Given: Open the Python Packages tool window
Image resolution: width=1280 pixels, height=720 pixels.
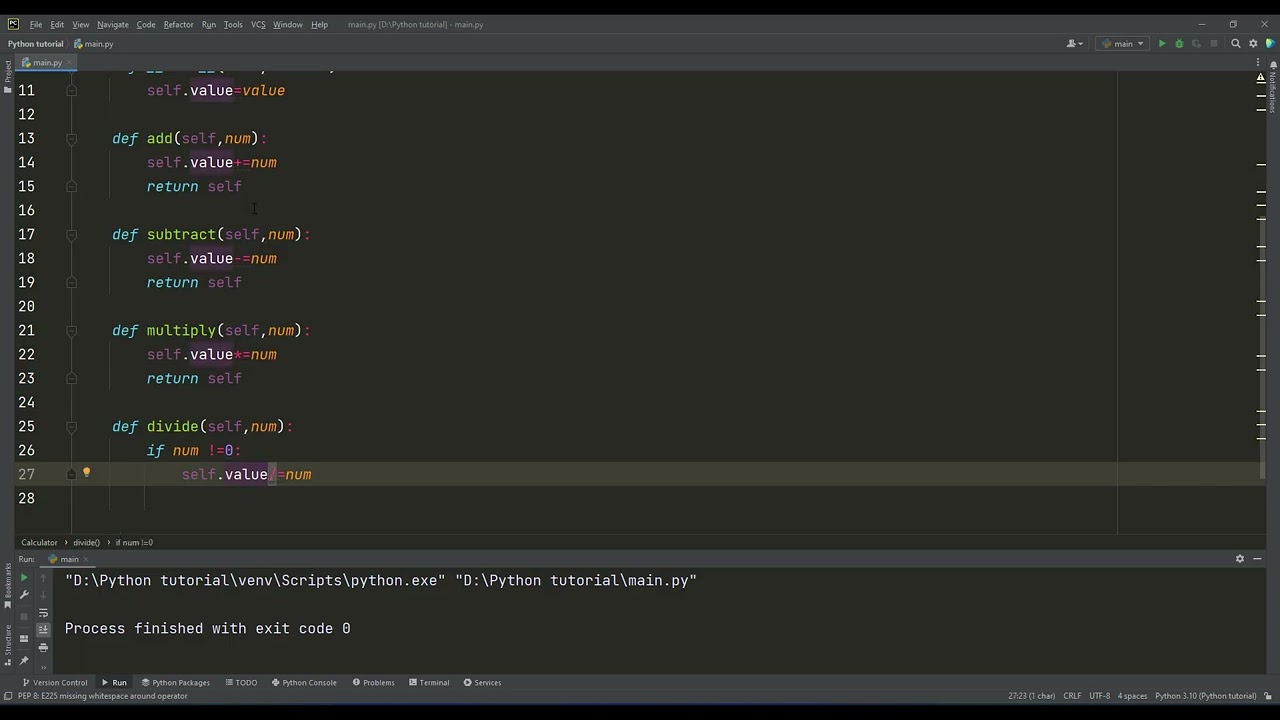Looking at the screenshot, I should (x=176, y=682).
